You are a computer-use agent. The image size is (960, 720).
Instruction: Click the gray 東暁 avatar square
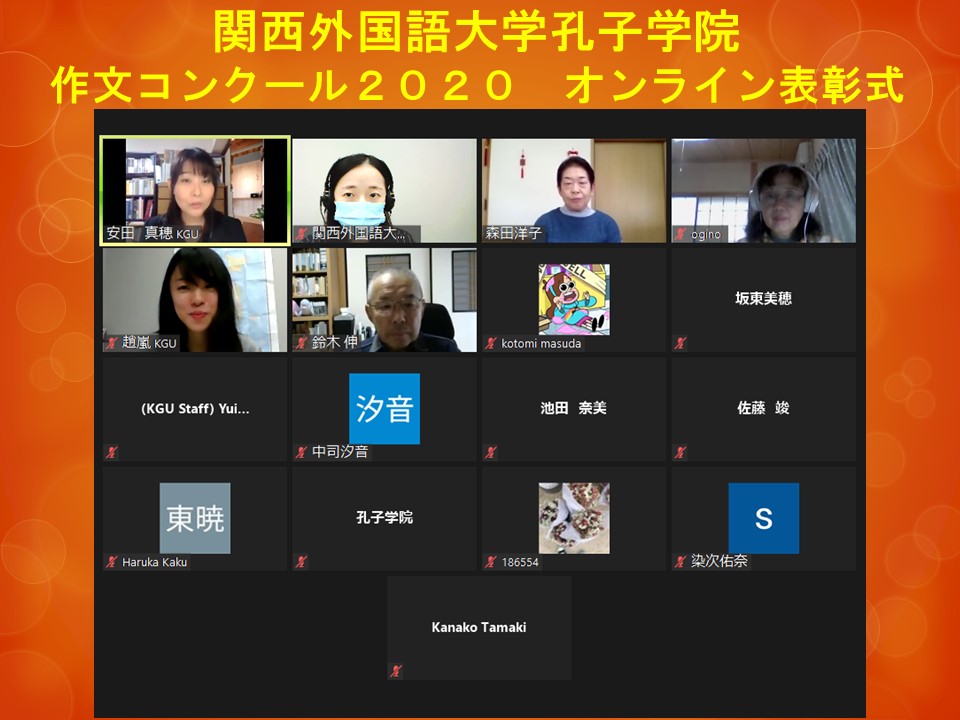(x=195, y=518)
